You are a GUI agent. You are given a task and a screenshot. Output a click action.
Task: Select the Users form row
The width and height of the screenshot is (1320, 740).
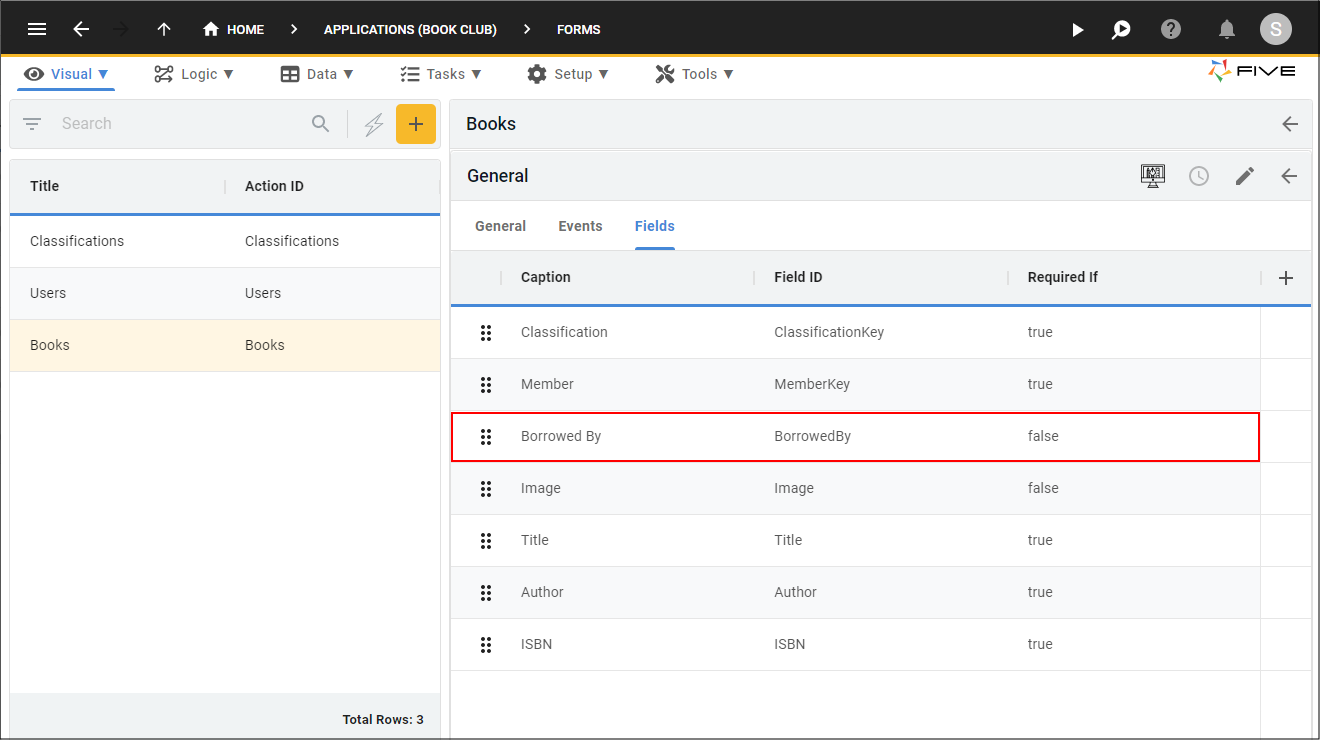[x=225, y=293]
